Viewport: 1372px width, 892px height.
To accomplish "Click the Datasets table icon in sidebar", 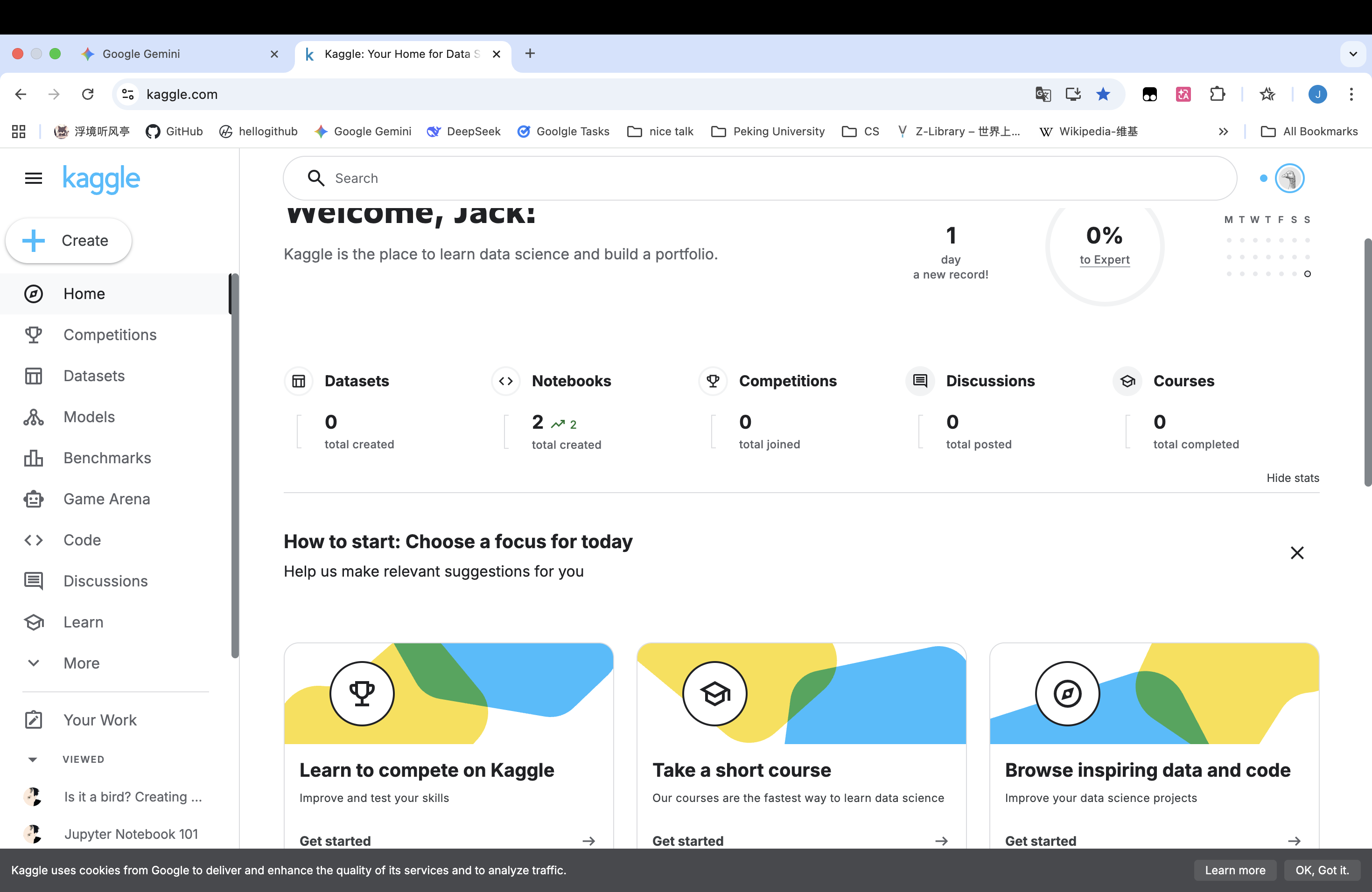I will pyautogui.click(x=34, y=376).
